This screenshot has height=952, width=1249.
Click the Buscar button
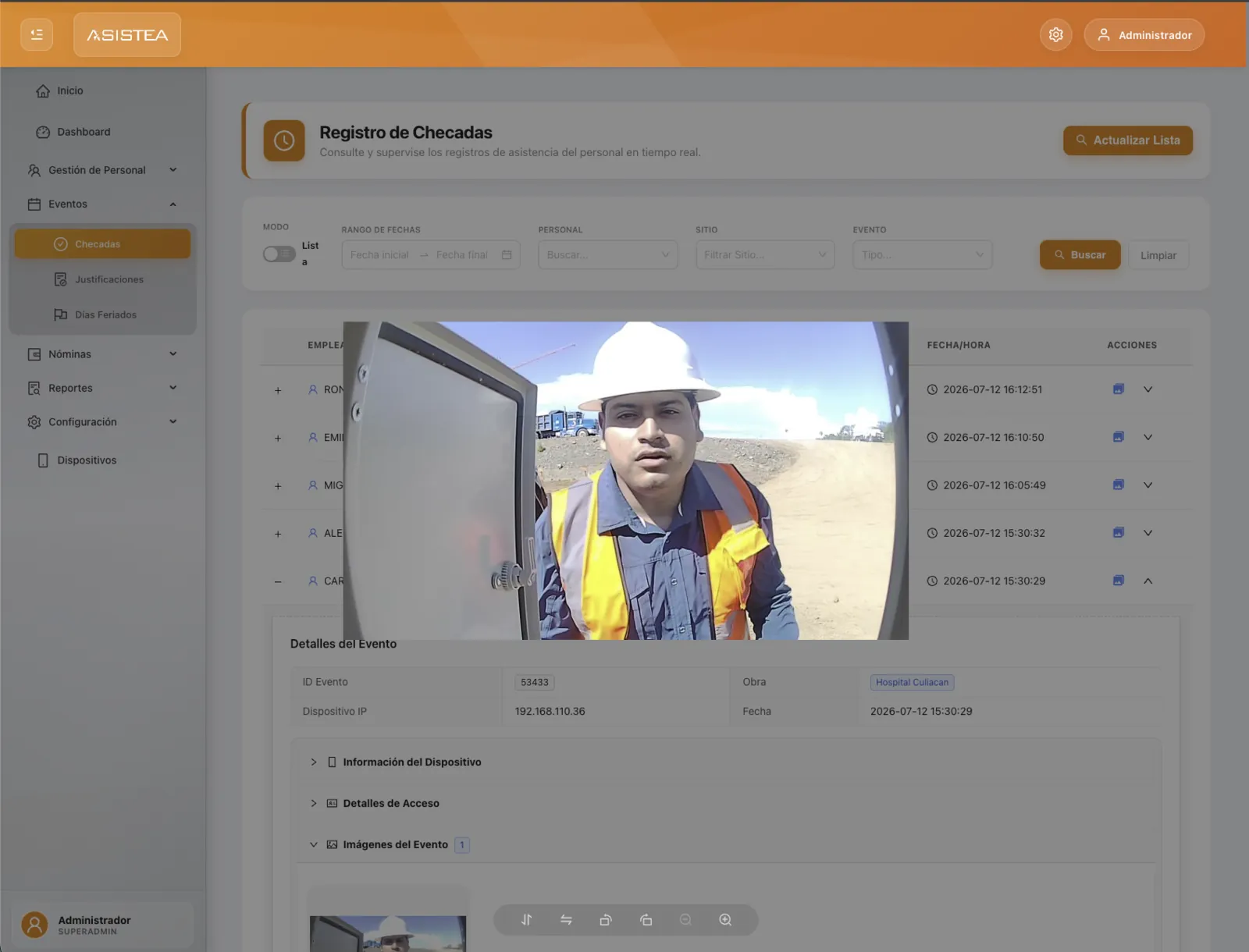pyautogui.click(x=1080, y=255)
